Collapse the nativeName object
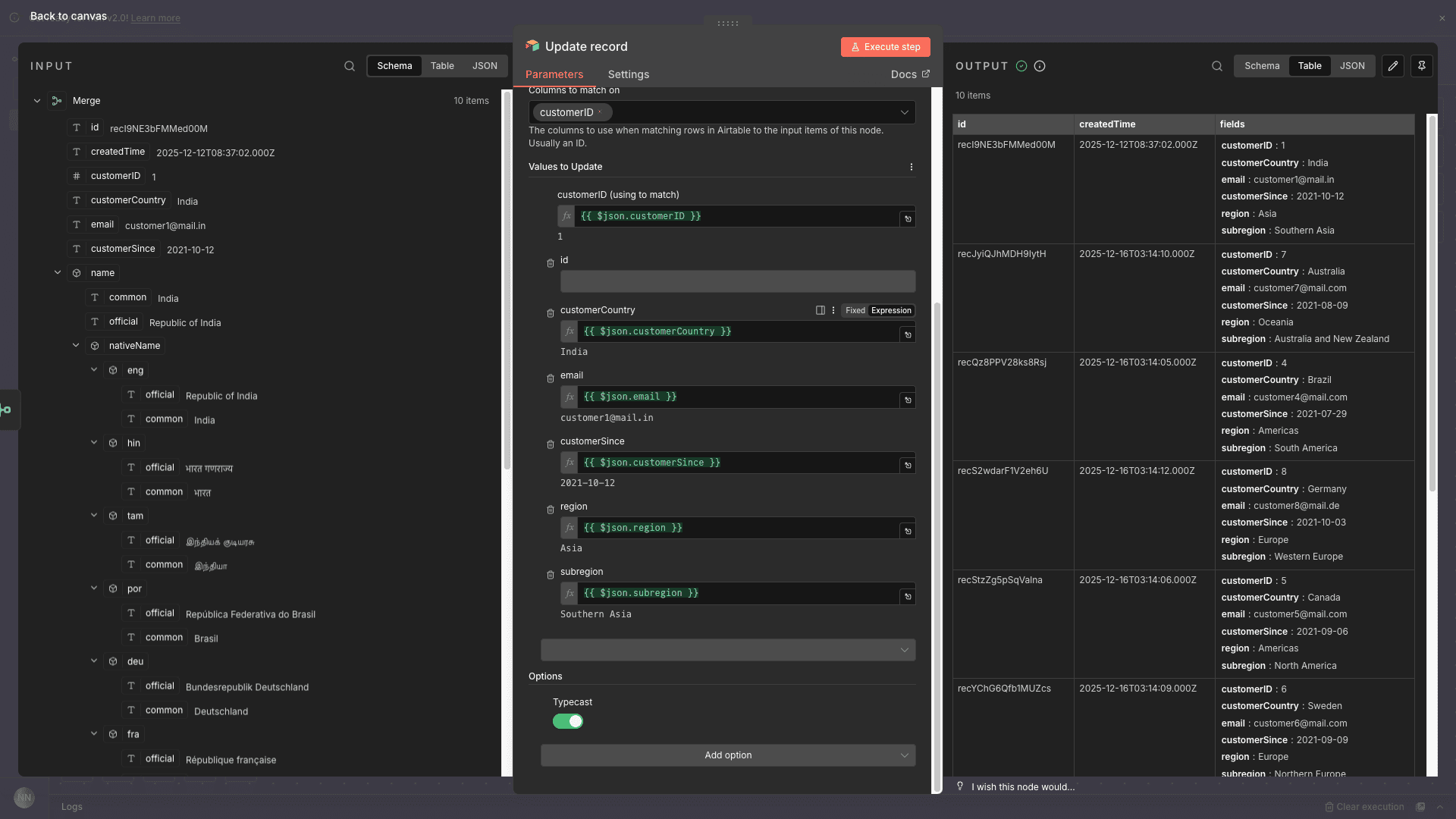The width and height of the screenshot is (1456, 819). pos(76,345)
